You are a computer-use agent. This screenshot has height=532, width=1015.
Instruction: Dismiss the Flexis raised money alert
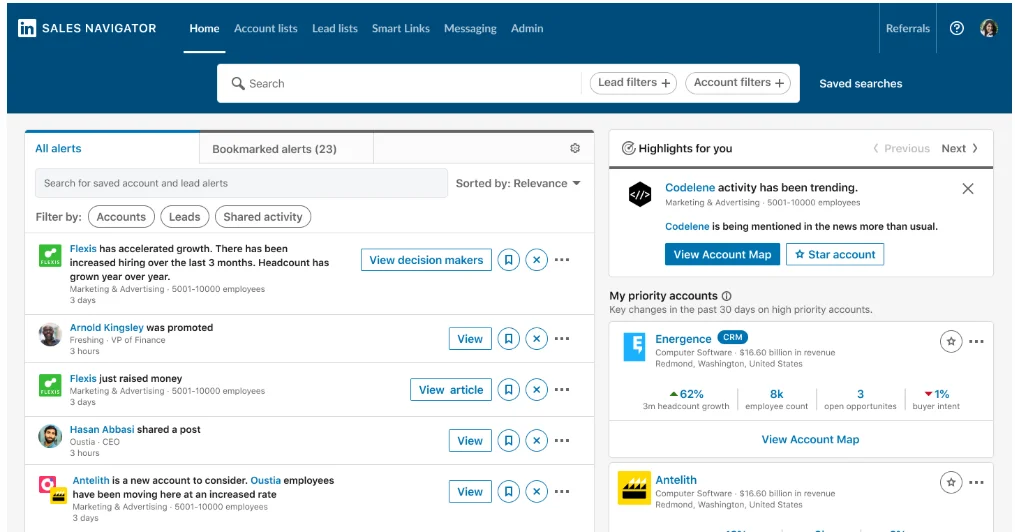[x=537, y=390]
